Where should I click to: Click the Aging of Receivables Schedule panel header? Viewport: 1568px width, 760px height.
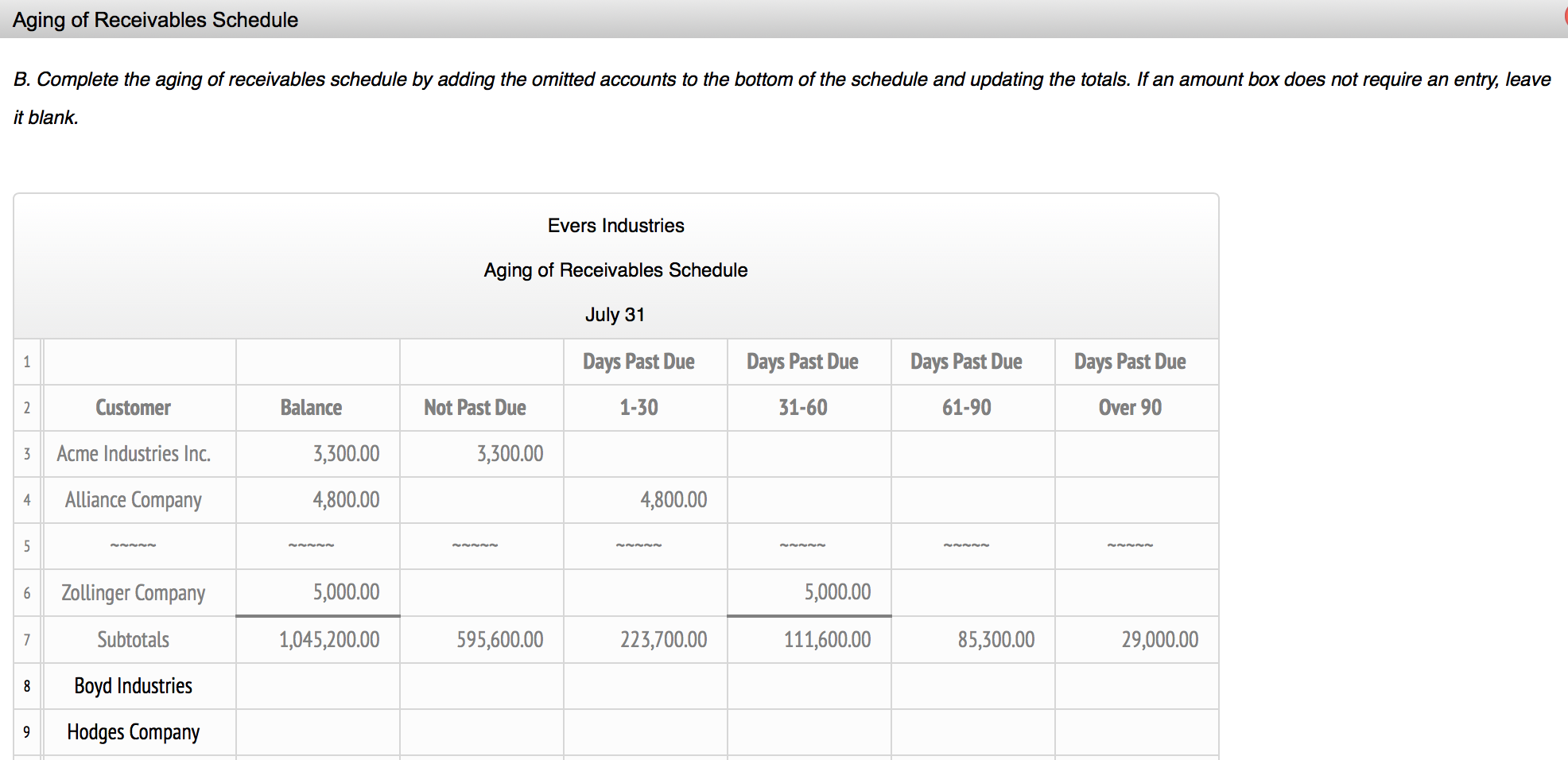tap(156, 20)
